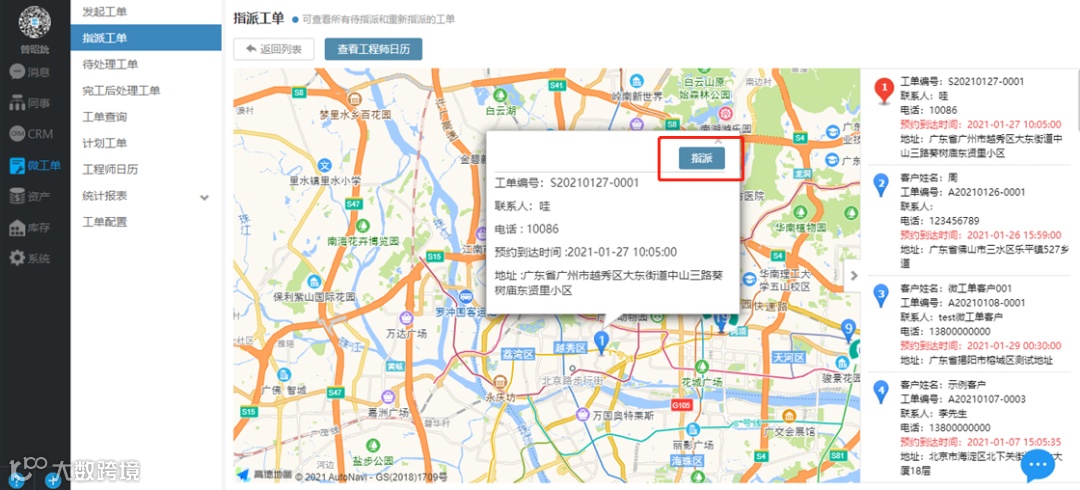1080x490 pixels.
Task: Open the CRM module in sidebar
Action: pyautogui.click(x=31, y=134)
